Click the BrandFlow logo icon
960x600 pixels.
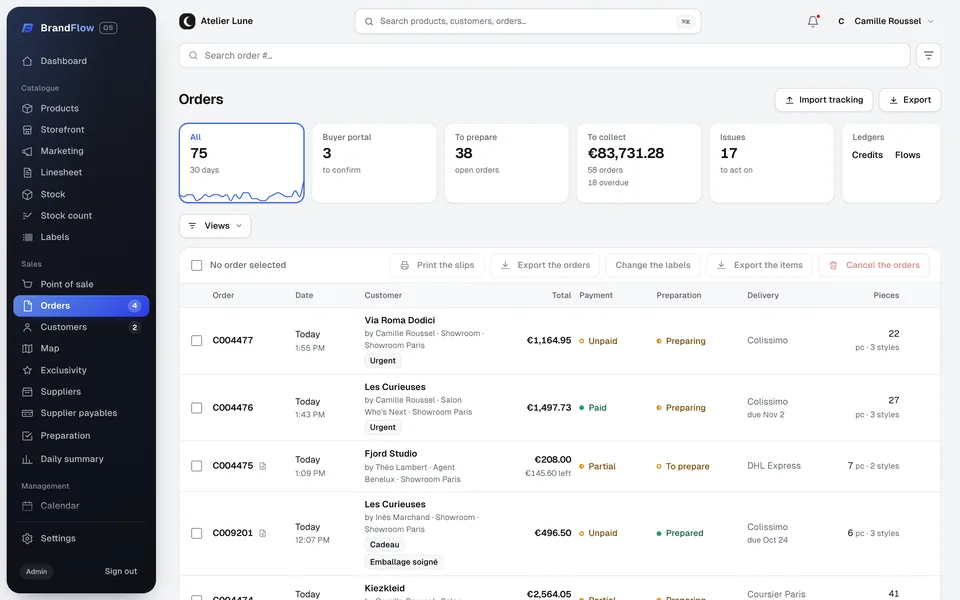[x=27, y=28]
